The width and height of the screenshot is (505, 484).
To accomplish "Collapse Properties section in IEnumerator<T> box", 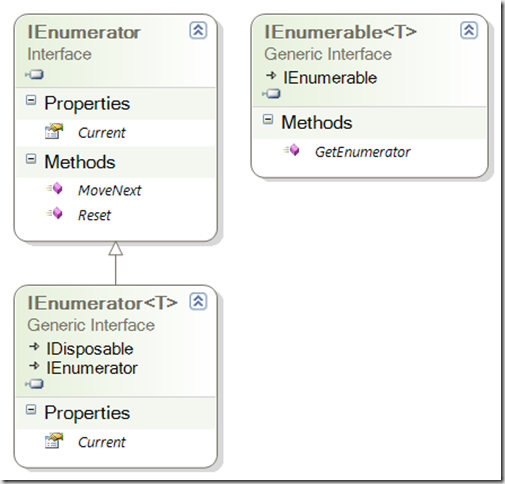I will coord(31,410).
